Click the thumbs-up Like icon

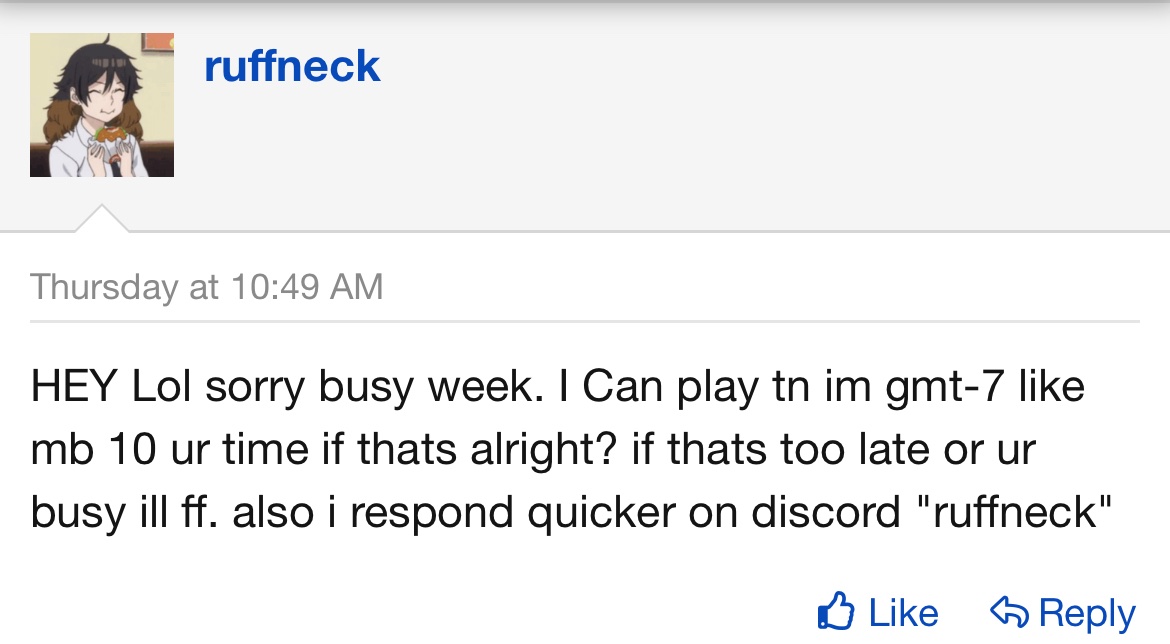pyautogui.click(x=836, y=611)
